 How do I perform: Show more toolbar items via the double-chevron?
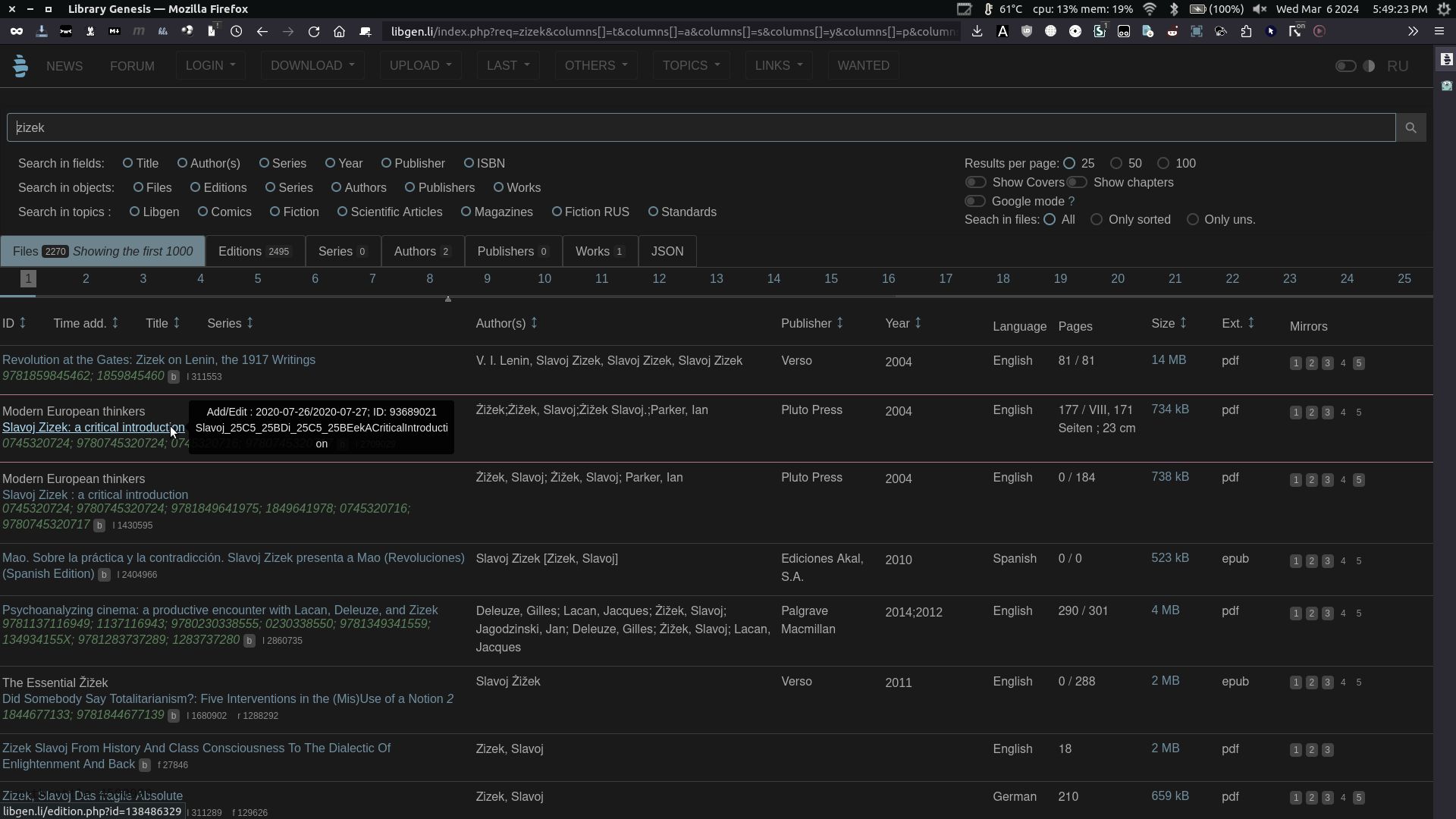[1413, 32]
